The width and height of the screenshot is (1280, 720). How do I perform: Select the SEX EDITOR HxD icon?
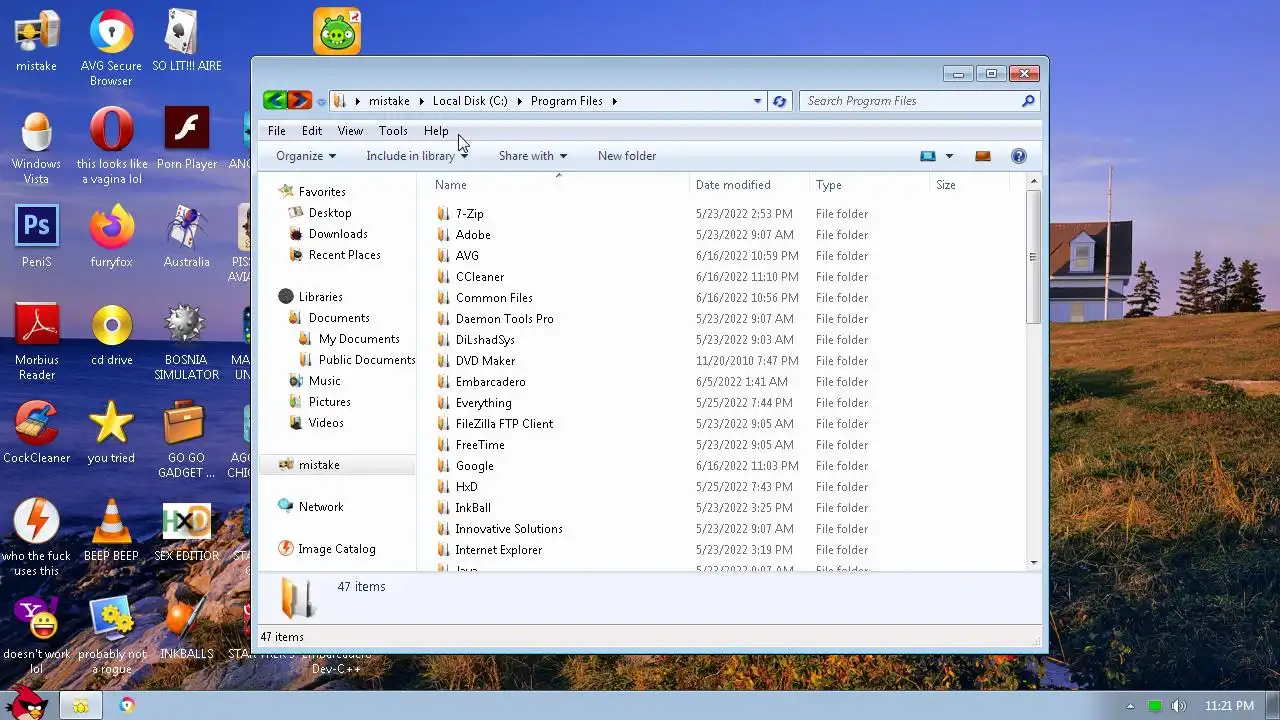pos(186,530)
